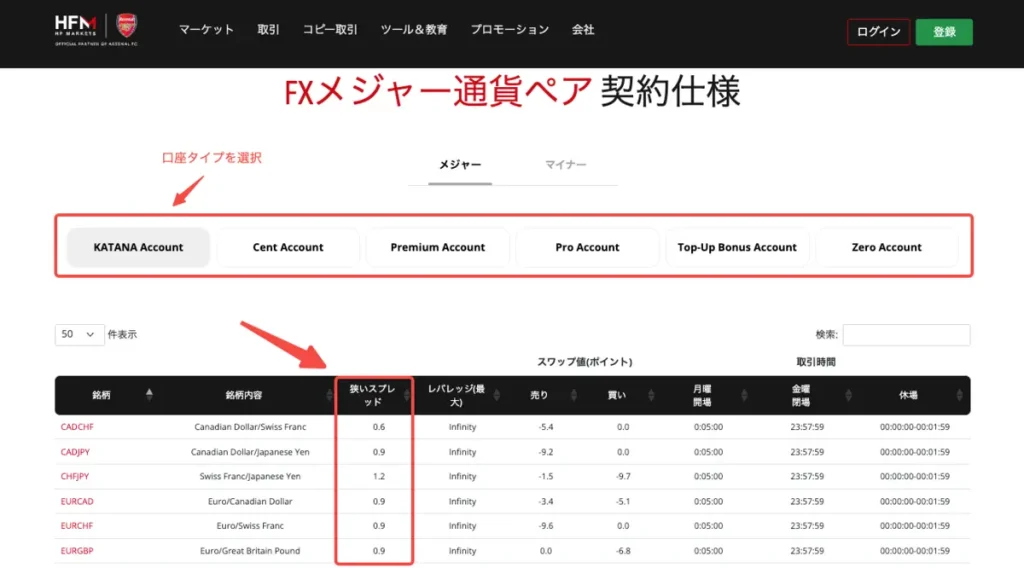The width and height of the screenshot is (1024, 568).
Task: Sort by レバレッジ(最大) column arrows
Action: coord(496,395)
